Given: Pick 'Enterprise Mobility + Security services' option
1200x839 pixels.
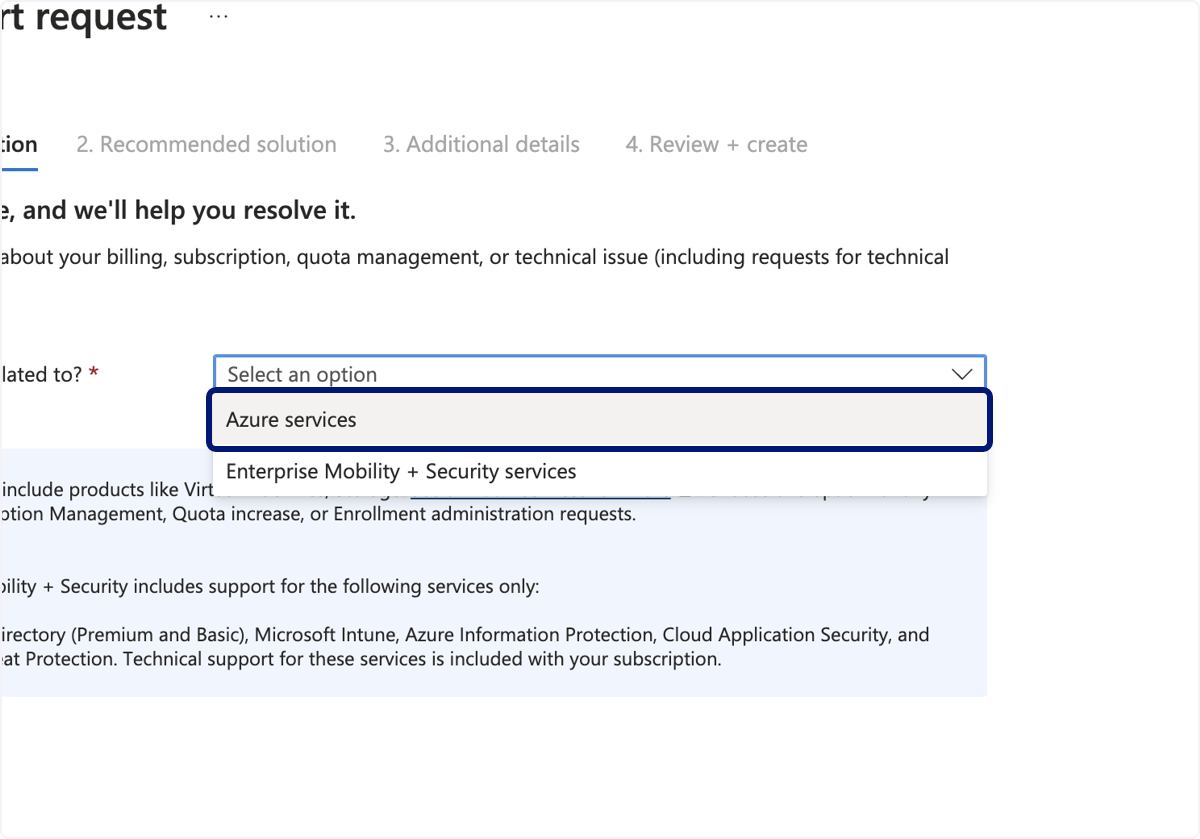Looking at the screenshot, I should point(600,471).
